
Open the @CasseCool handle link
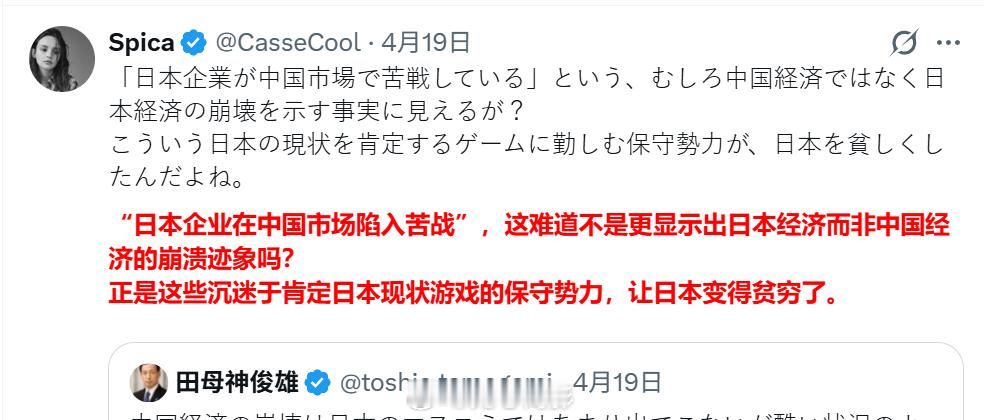(x=288, y=43)
